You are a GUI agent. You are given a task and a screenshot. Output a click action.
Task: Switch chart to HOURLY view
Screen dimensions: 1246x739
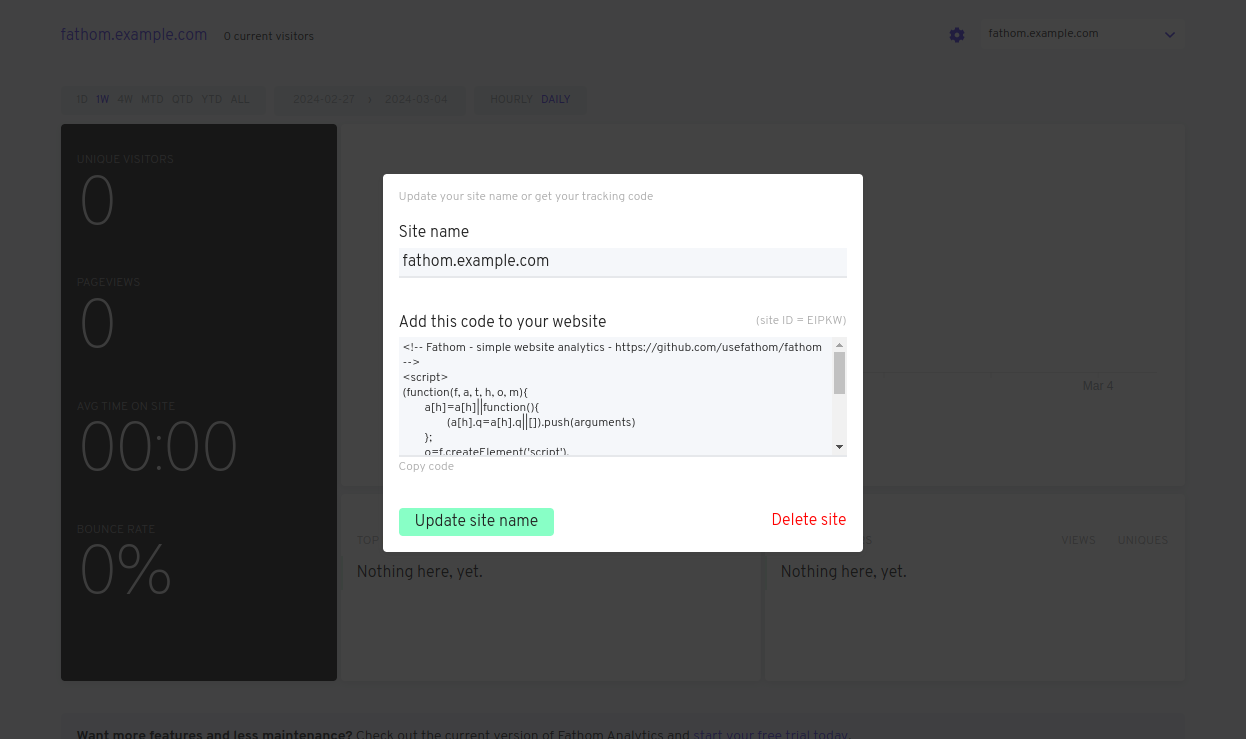[511, 100]
